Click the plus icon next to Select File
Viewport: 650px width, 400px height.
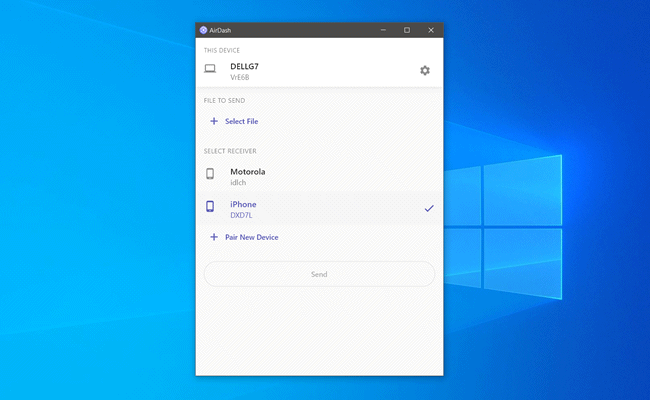(x=214, y=121)
